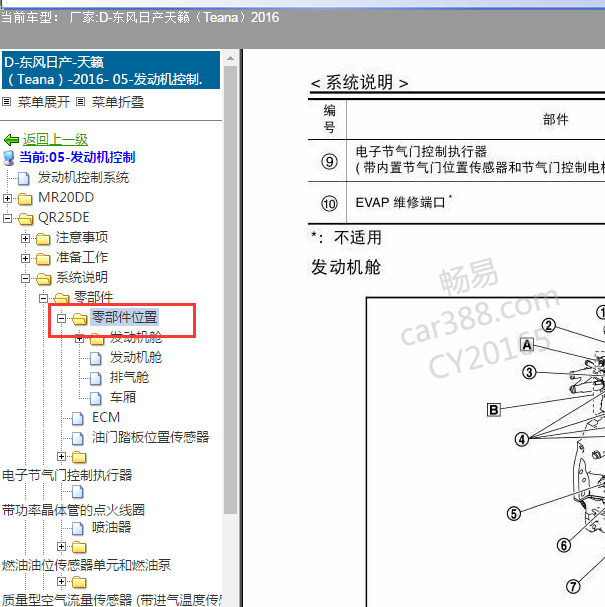Click 电子节气门控制执行器 table cell
Screen dimensions: 605x607
[476, 160]
